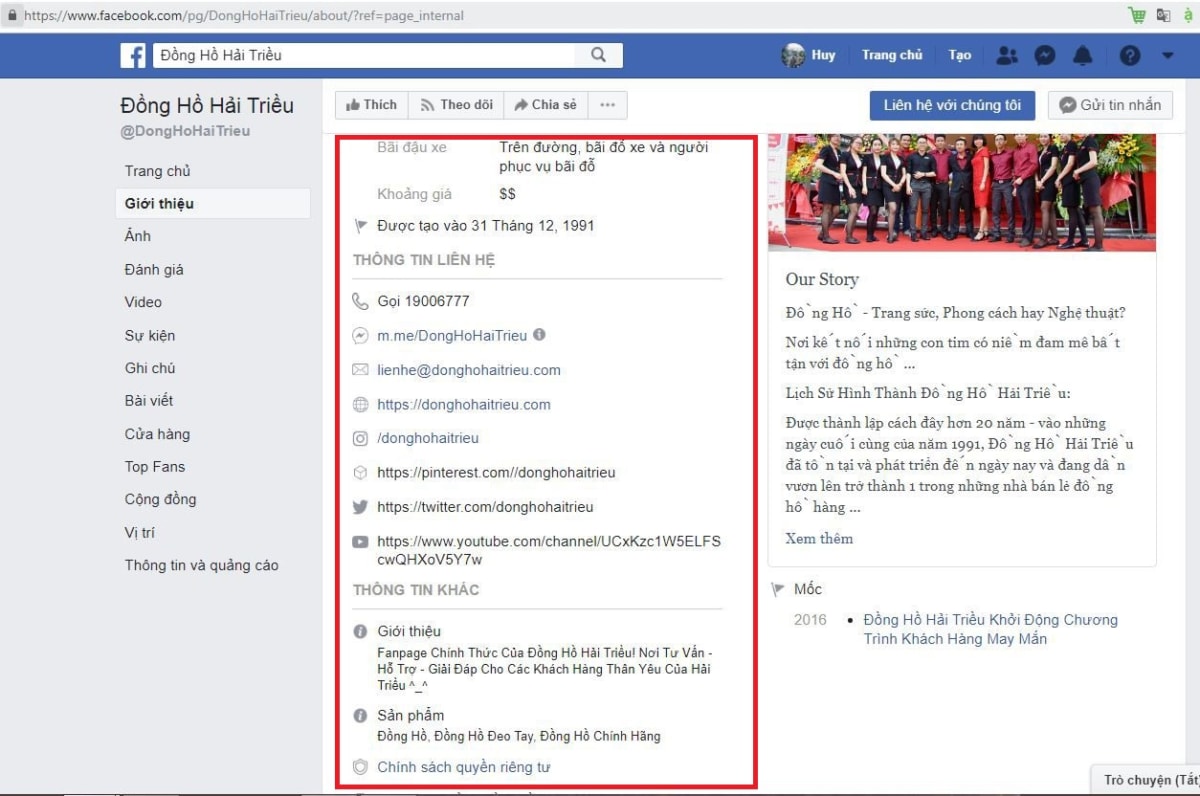The image size is (1200, 796).
Task: Click the magnifier search button
Action: tap(598, 56)
